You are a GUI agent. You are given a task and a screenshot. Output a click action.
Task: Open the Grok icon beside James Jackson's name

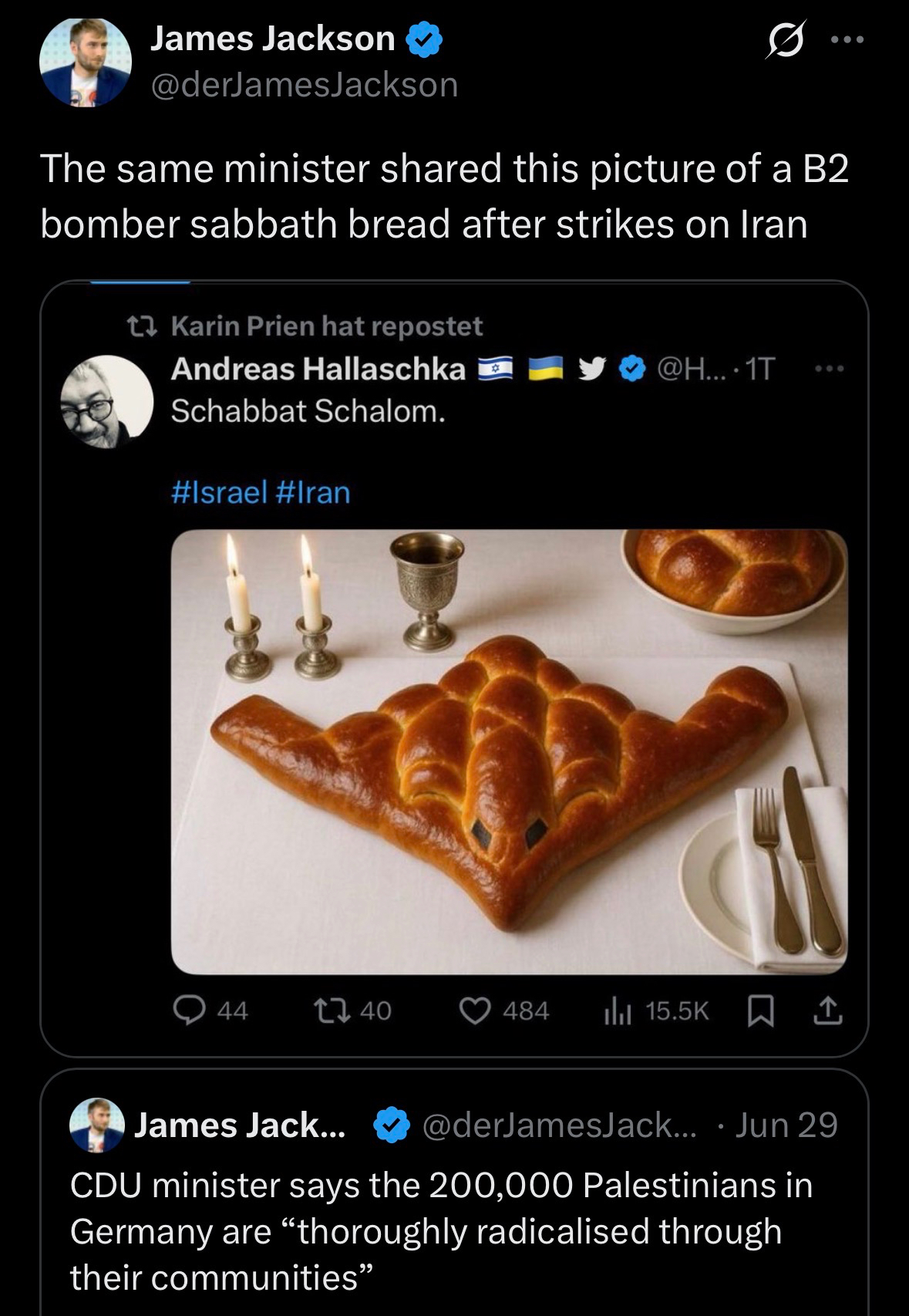pyautogui.click(x=785, y=40)
